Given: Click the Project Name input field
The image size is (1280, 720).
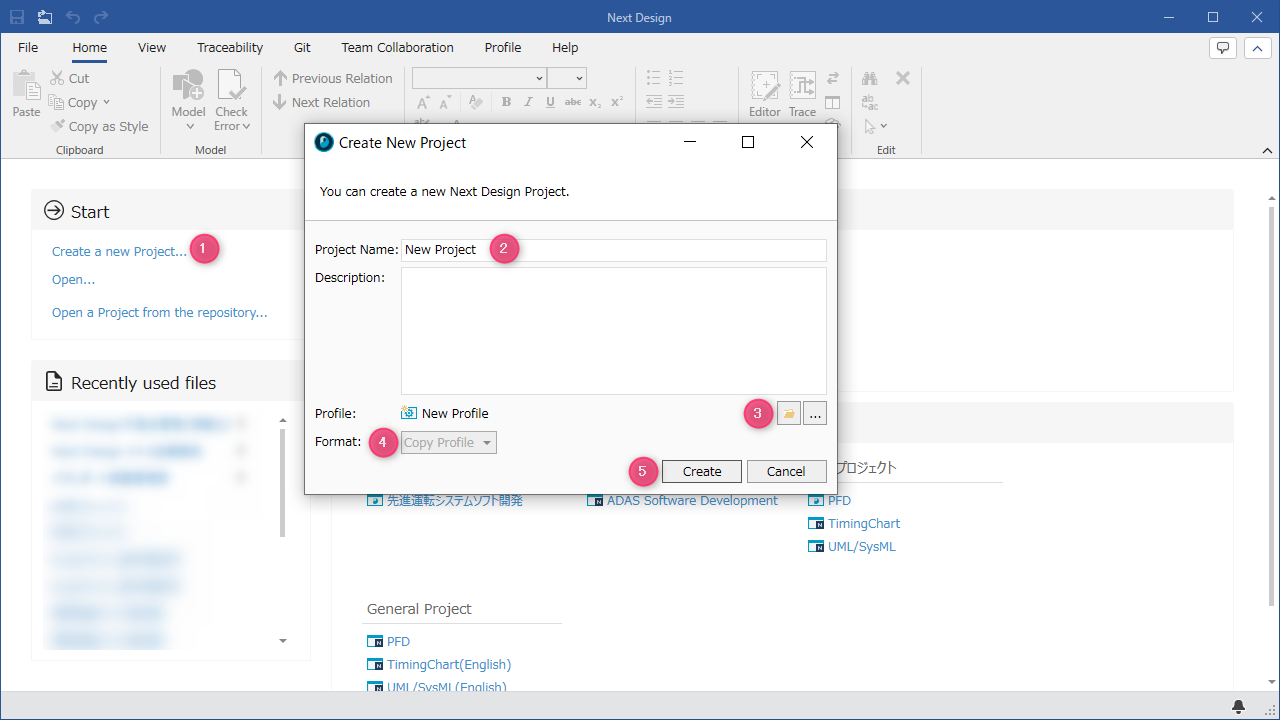Looking at the screenshot, I should tap(614, 250).
